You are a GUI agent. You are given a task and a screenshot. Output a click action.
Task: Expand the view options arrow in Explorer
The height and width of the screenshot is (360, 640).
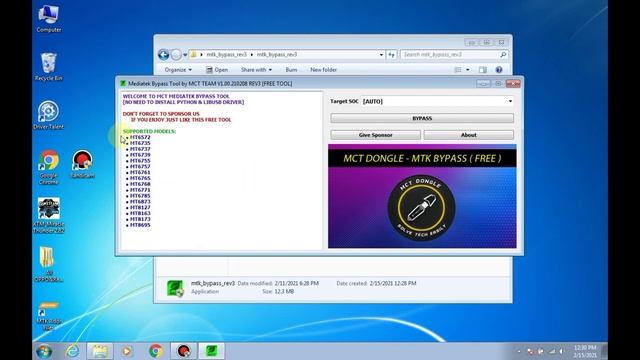pyautogui.click(x=468, y=70)
